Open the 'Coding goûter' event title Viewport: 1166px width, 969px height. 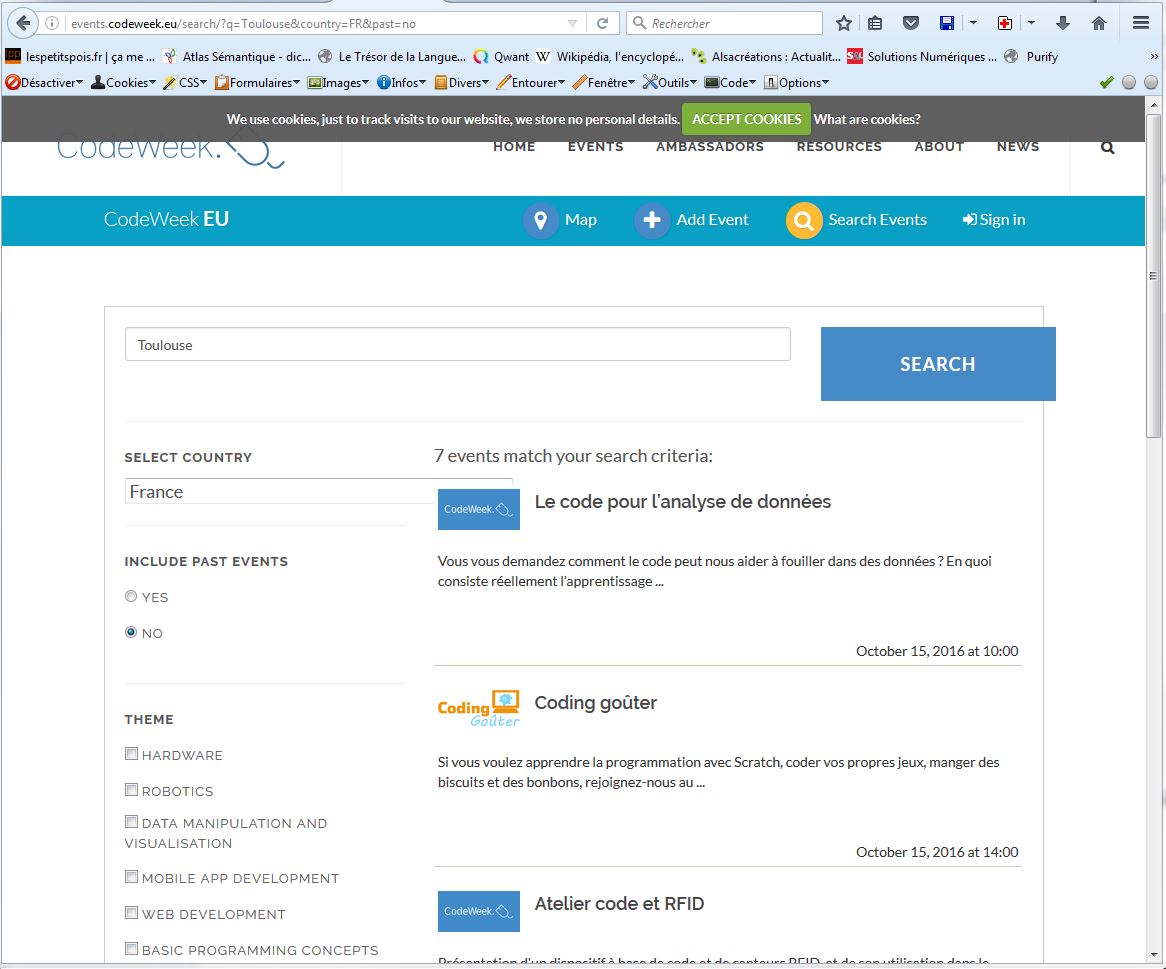[x=596, y=704]
